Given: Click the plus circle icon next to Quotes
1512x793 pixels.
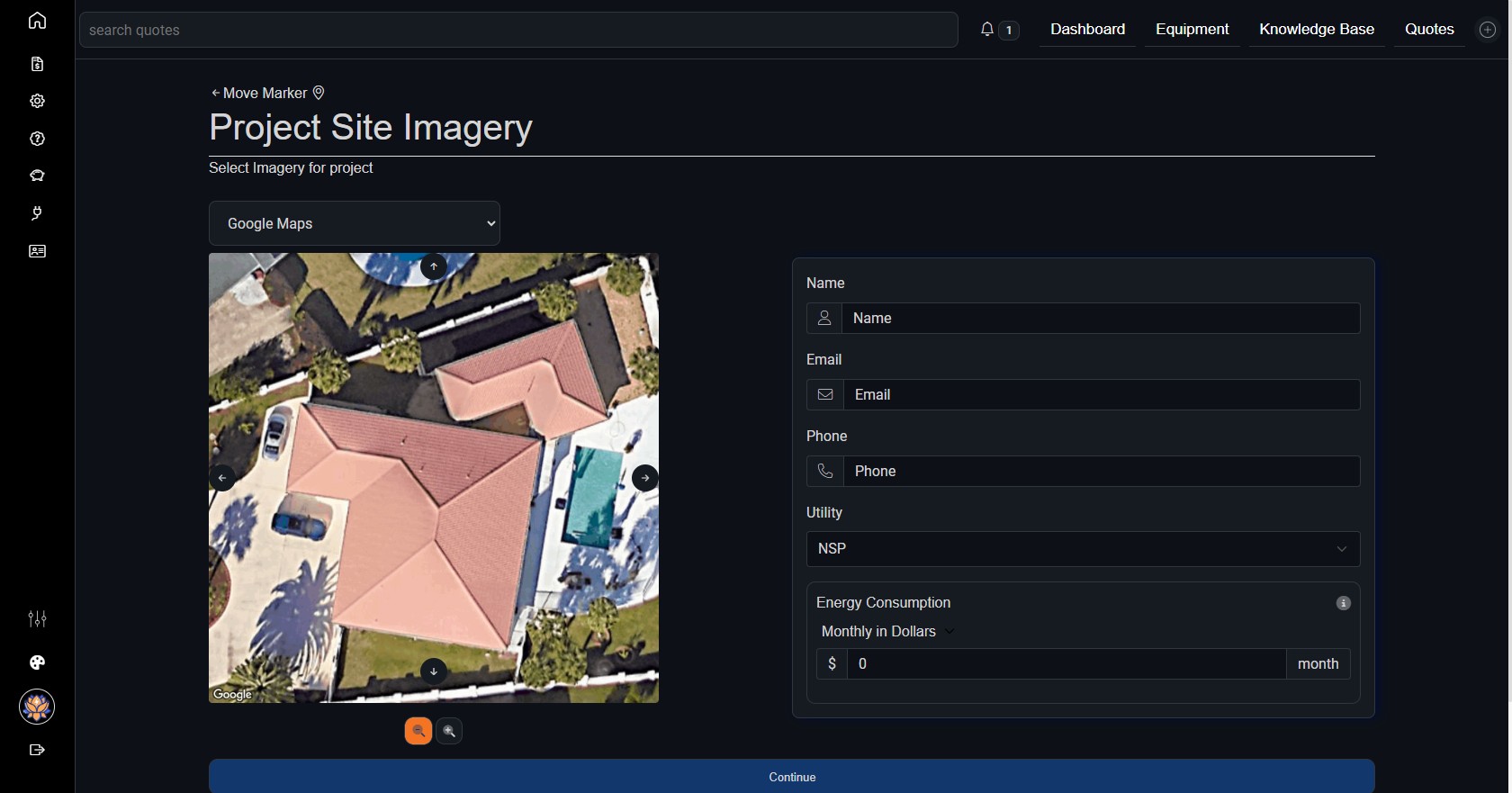Looking at the screenshot, I should (1488, 30).
